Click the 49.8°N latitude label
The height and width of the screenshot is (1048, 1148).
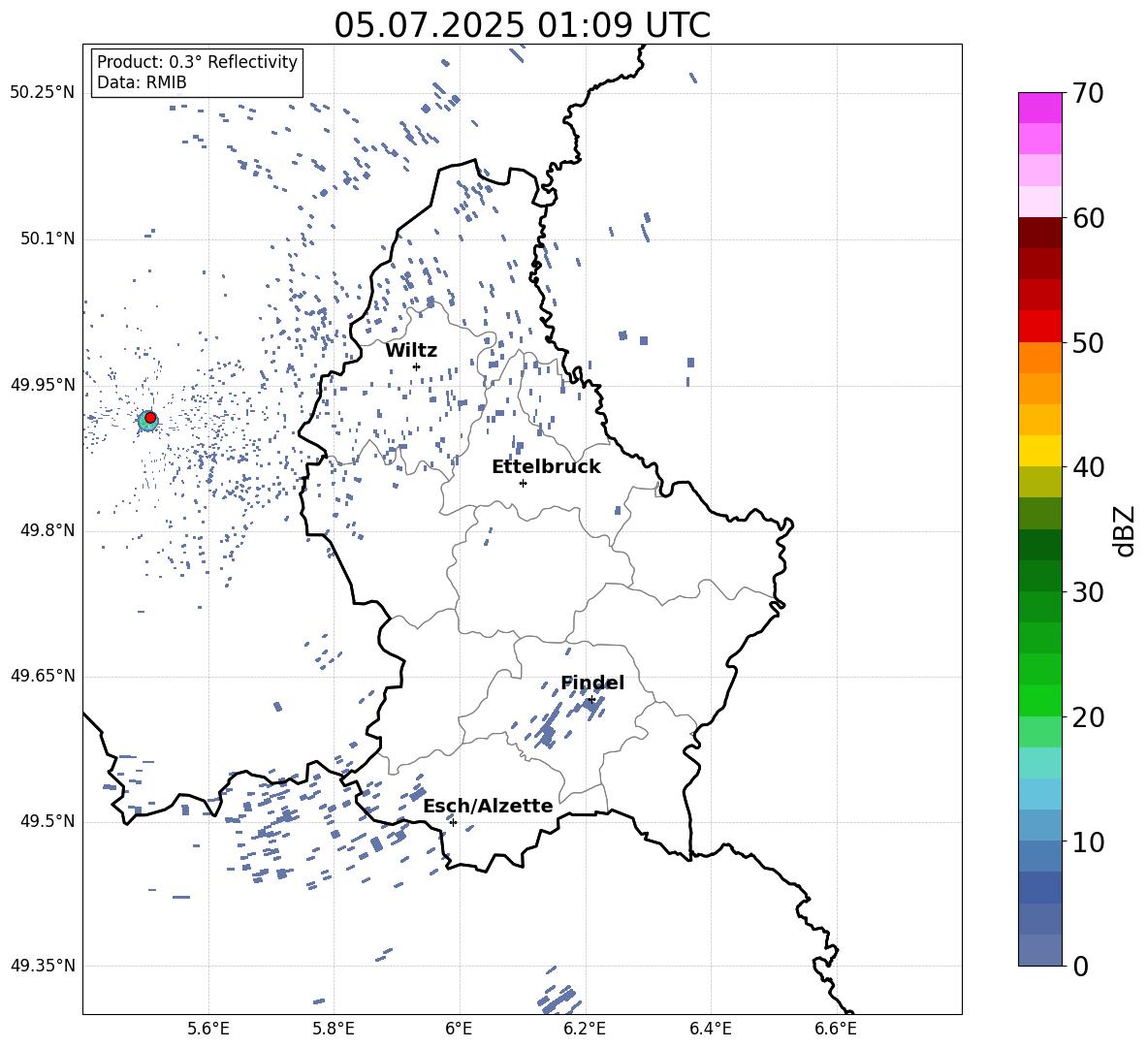pyautogui.click(x=48, y=530)
